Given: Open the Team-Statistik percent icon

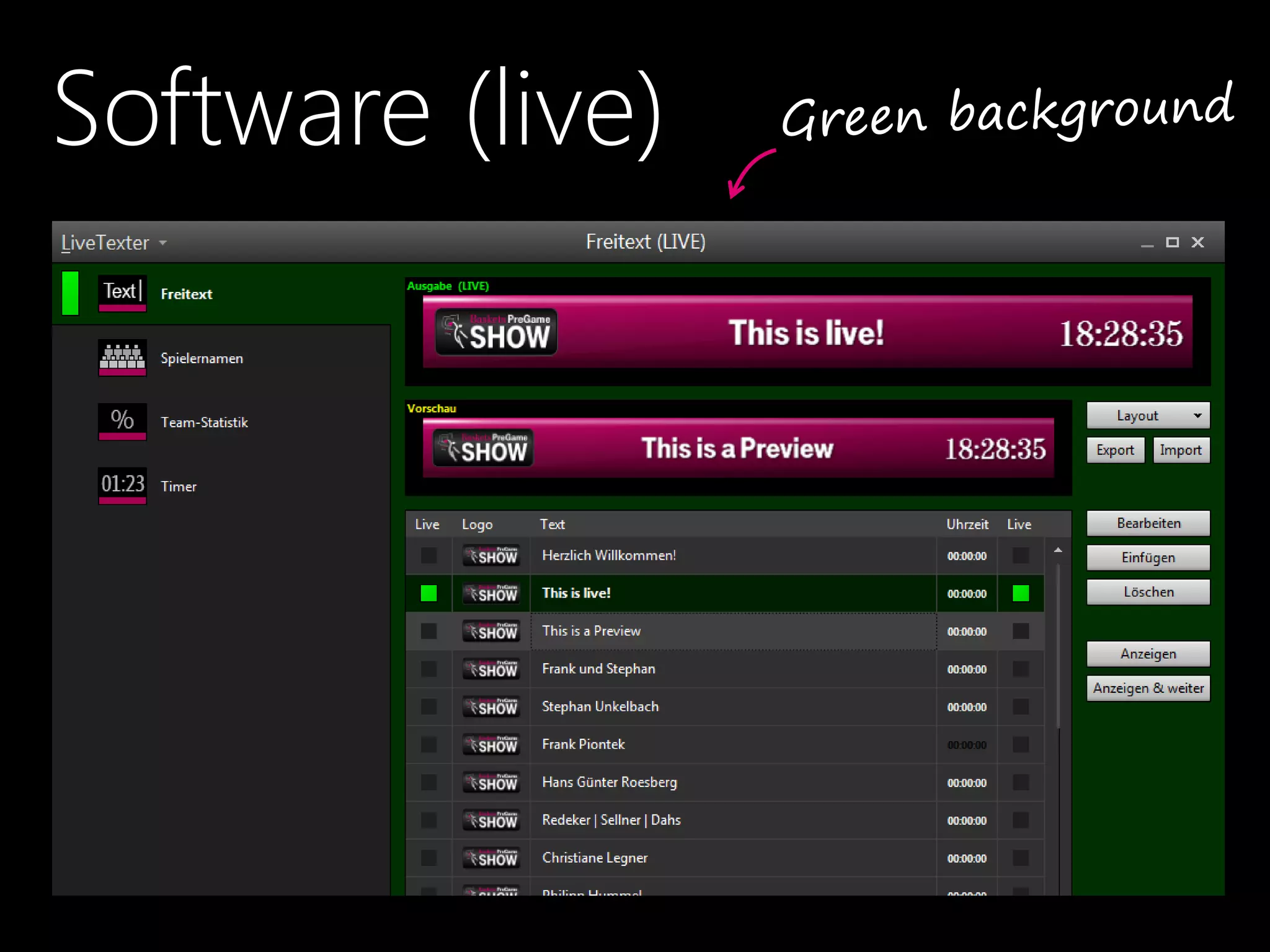Looking at the screenshot, I should click(x=122, y=421).
